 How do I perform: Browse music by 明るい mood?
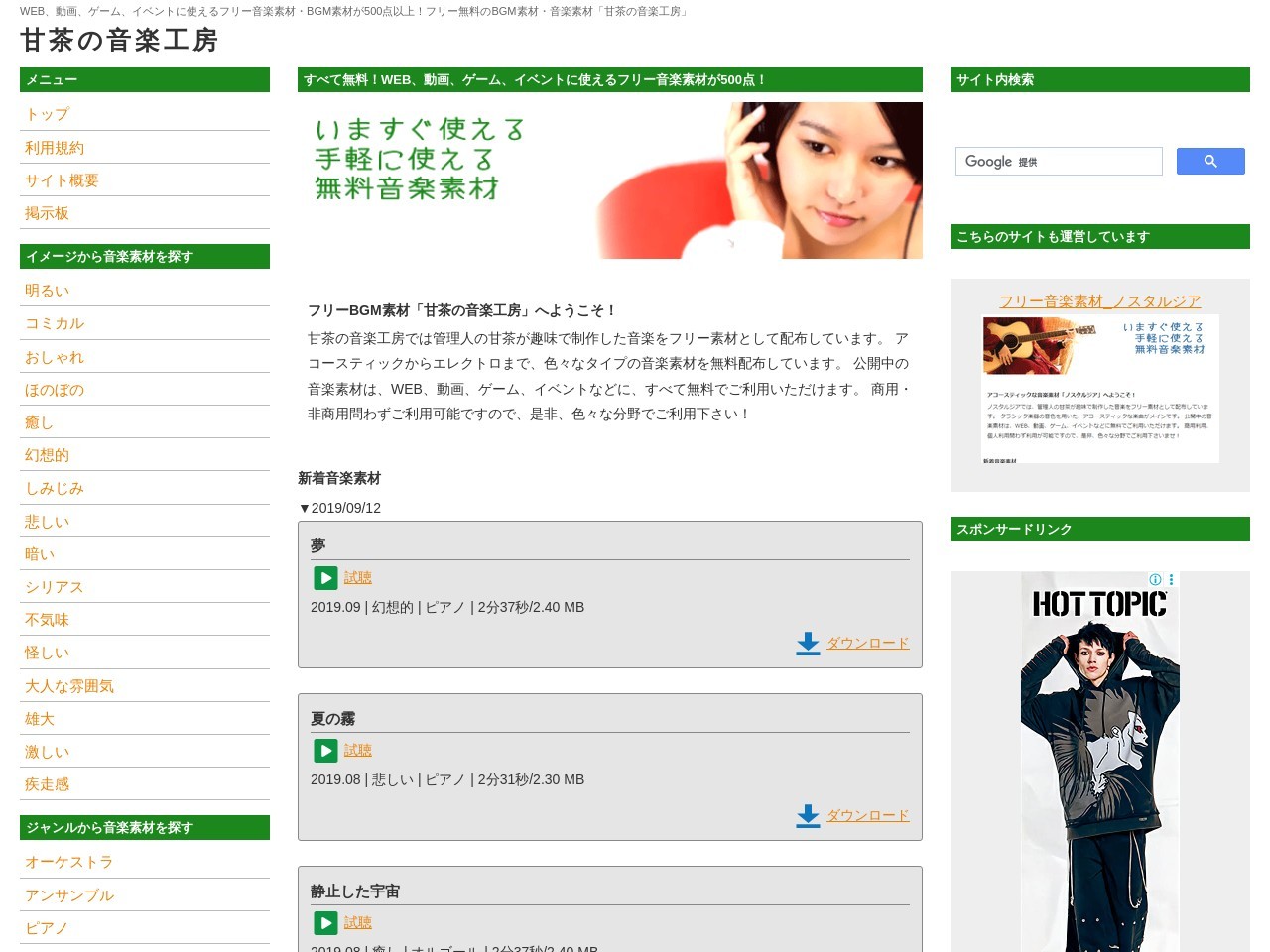47,291
